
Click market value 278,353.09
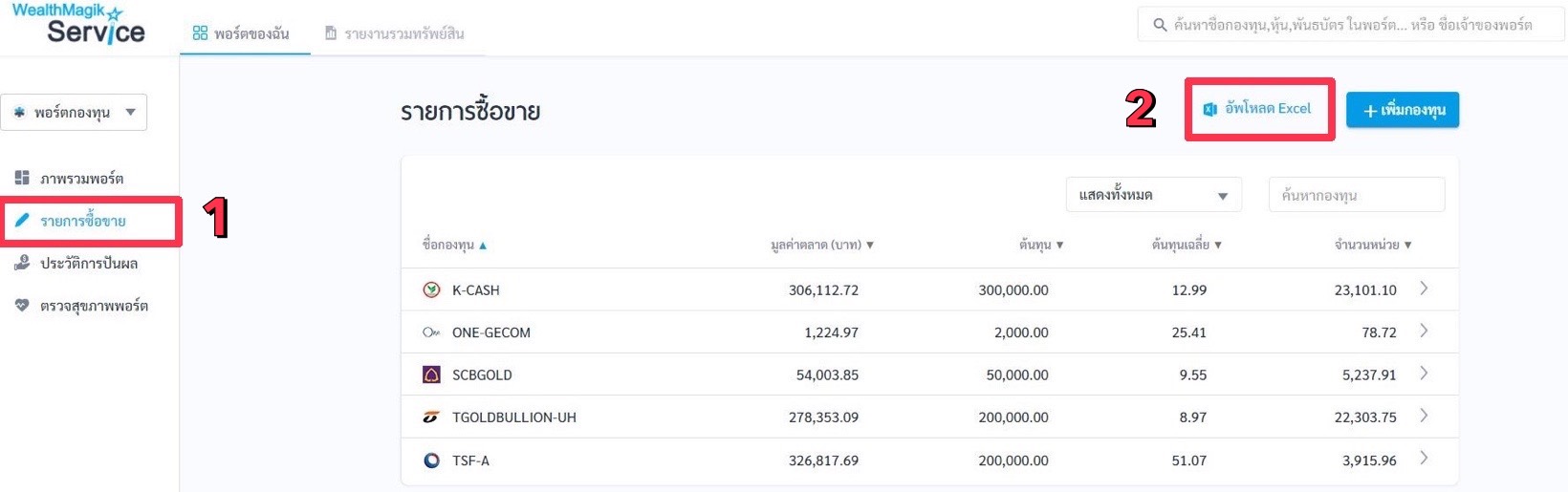823,417
